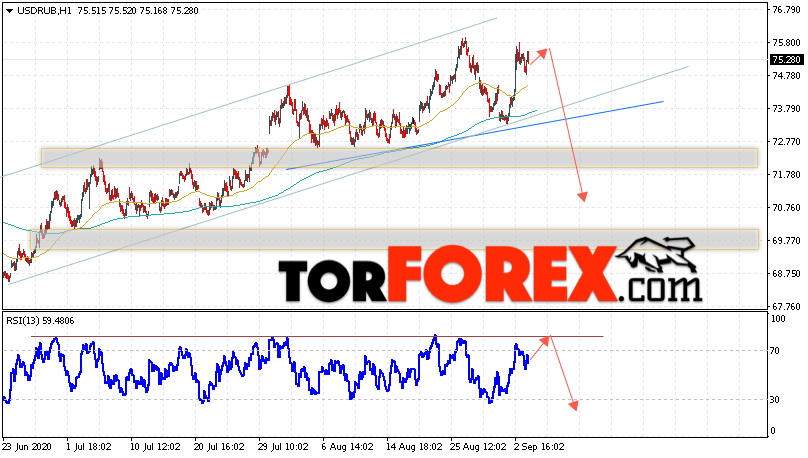Select RSI scale level 100

coord(778,319)
